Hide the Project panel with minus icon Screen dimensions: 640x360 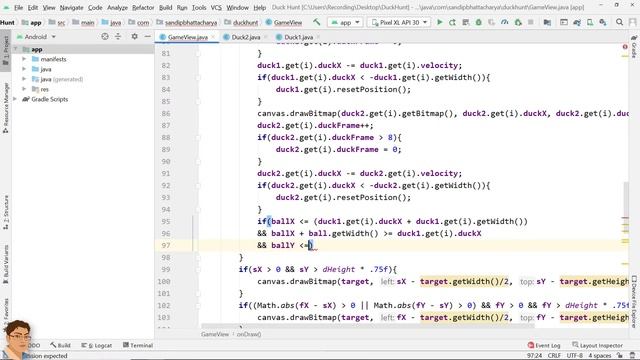coord(147,37)
